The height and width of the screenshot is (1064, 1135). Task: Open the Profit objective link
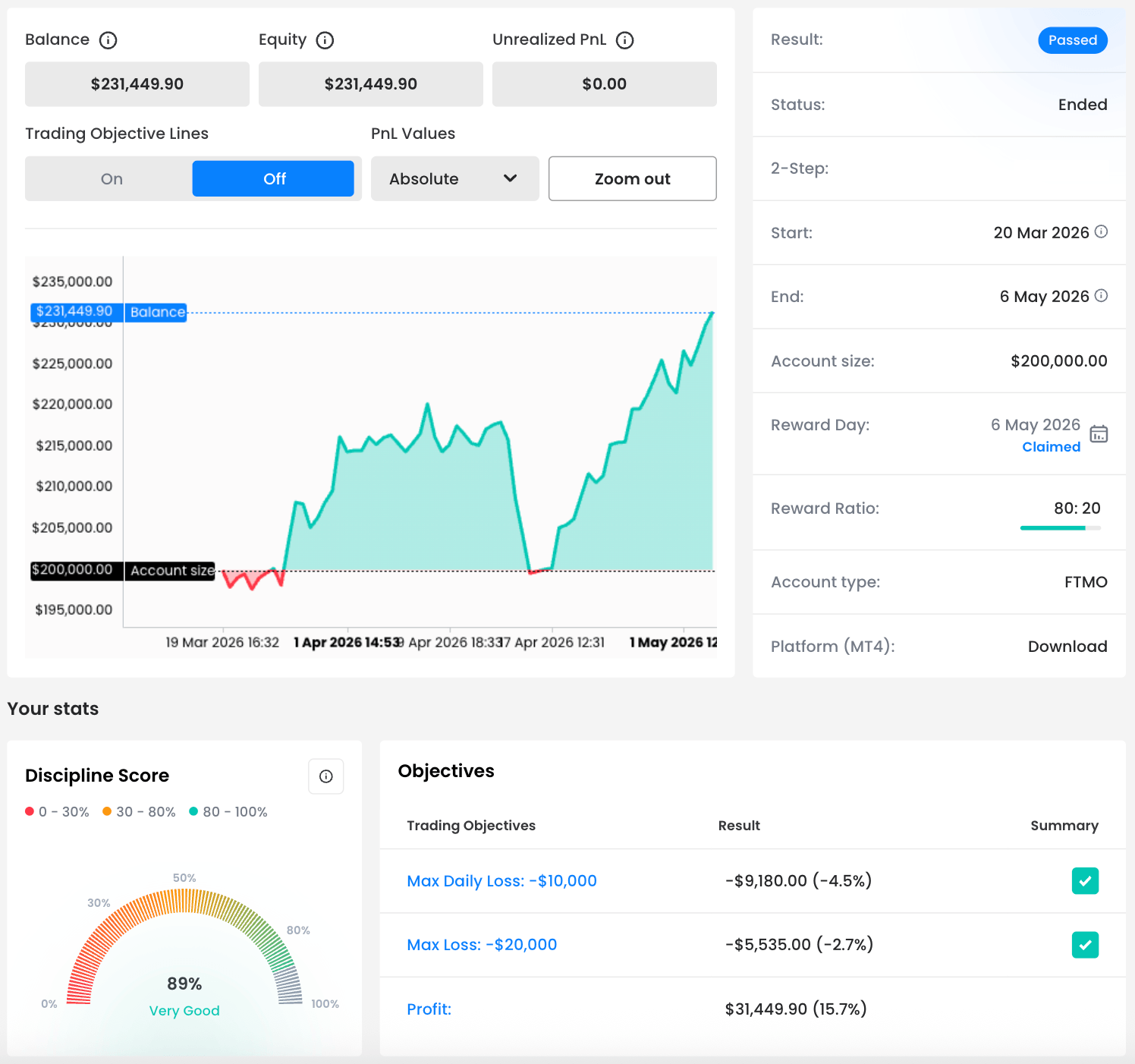click(429, 1009)
